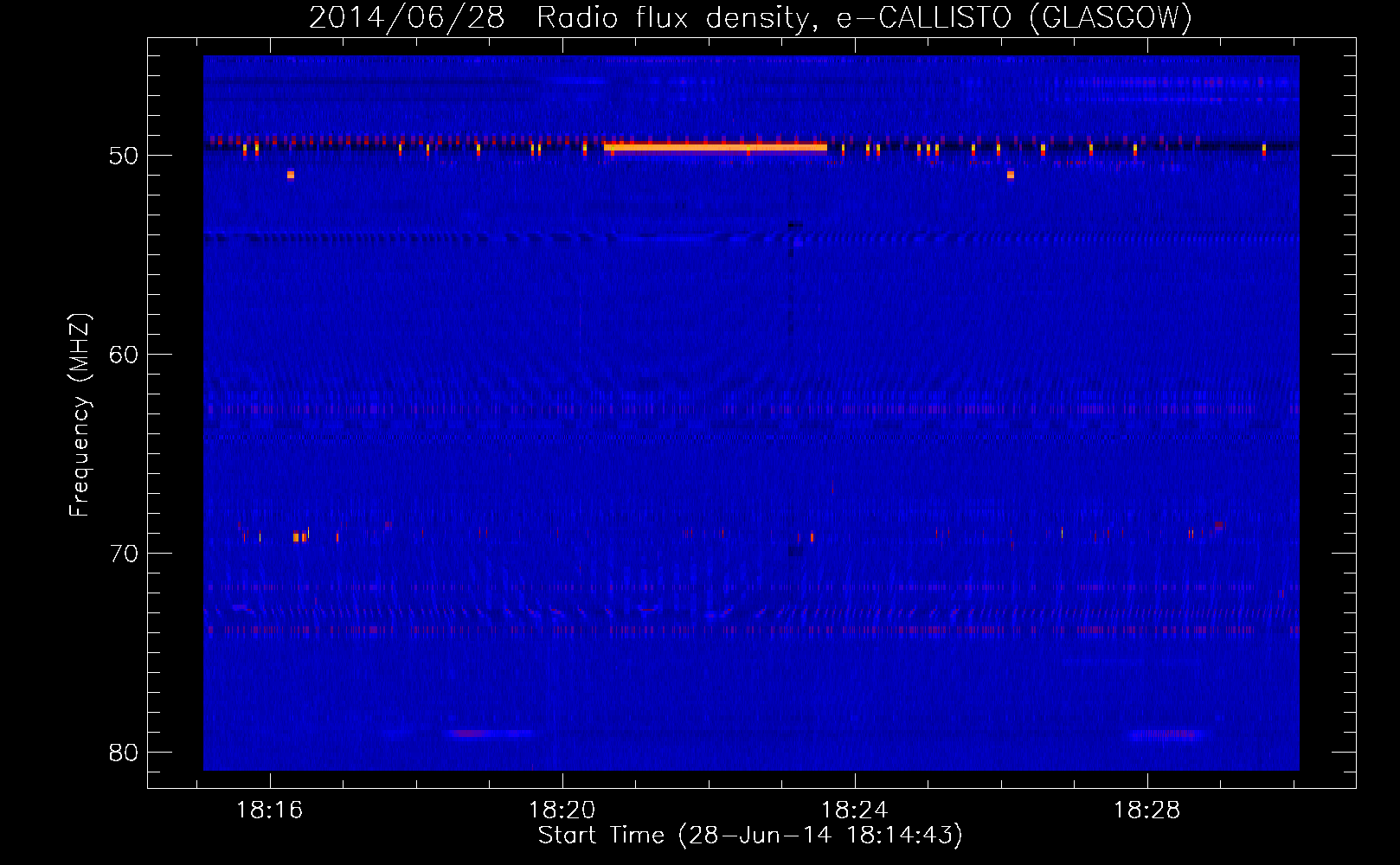This screenshot has width=1400, height=865.
Task: Click the 18:24 time axis label
Action: point(855,811)
